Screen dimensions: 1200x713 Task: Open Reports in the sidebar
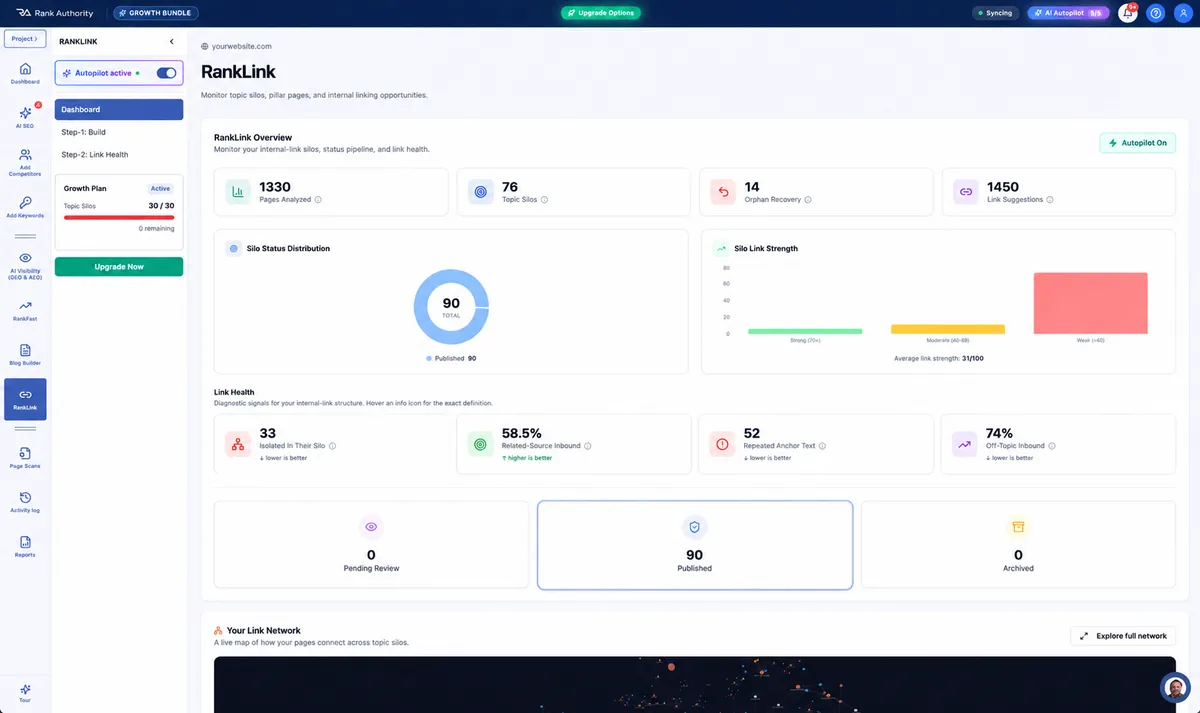tap(25, 546)
